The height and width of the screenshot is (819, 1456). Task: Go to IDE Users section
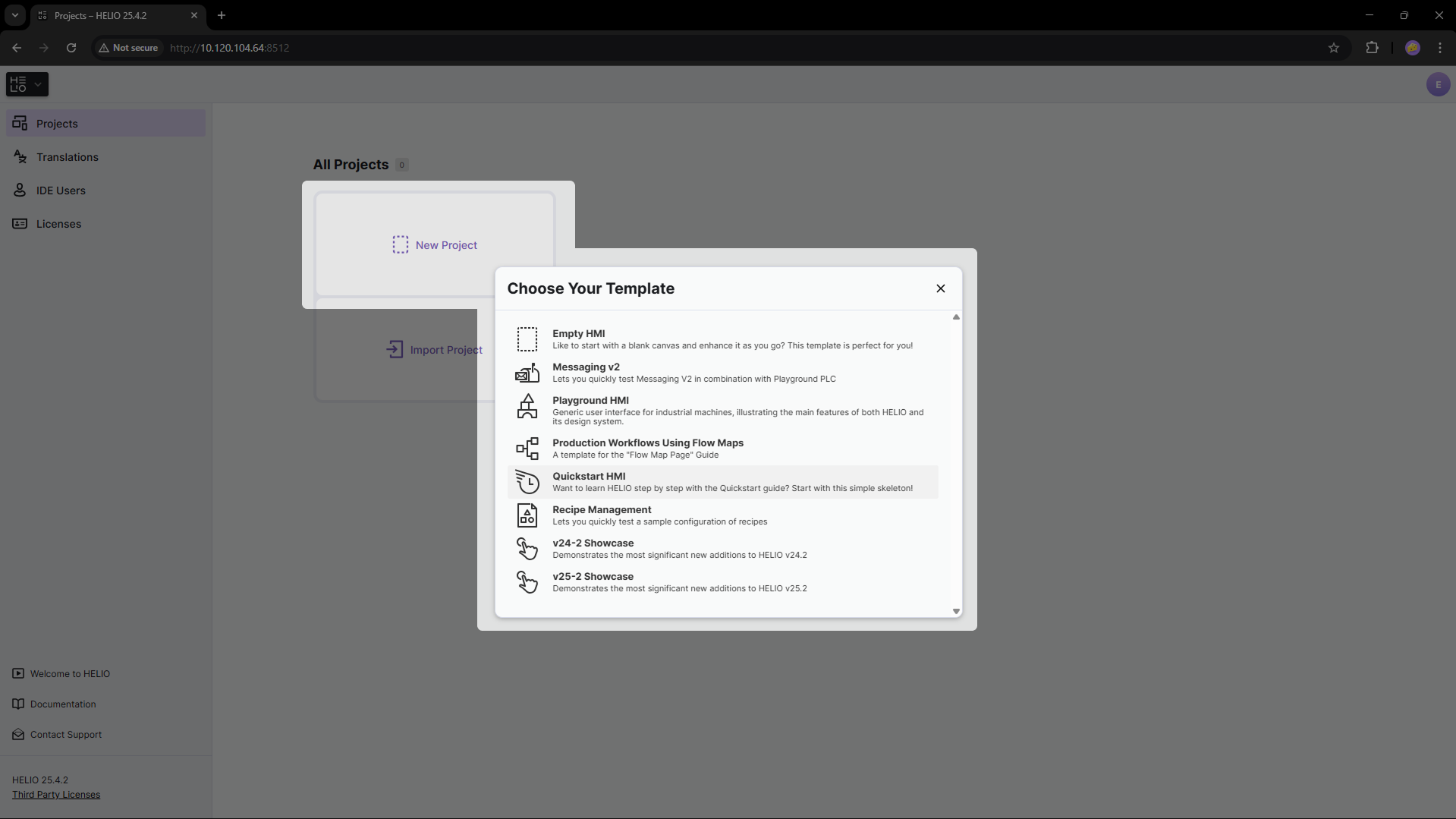[x=61, y=191]
